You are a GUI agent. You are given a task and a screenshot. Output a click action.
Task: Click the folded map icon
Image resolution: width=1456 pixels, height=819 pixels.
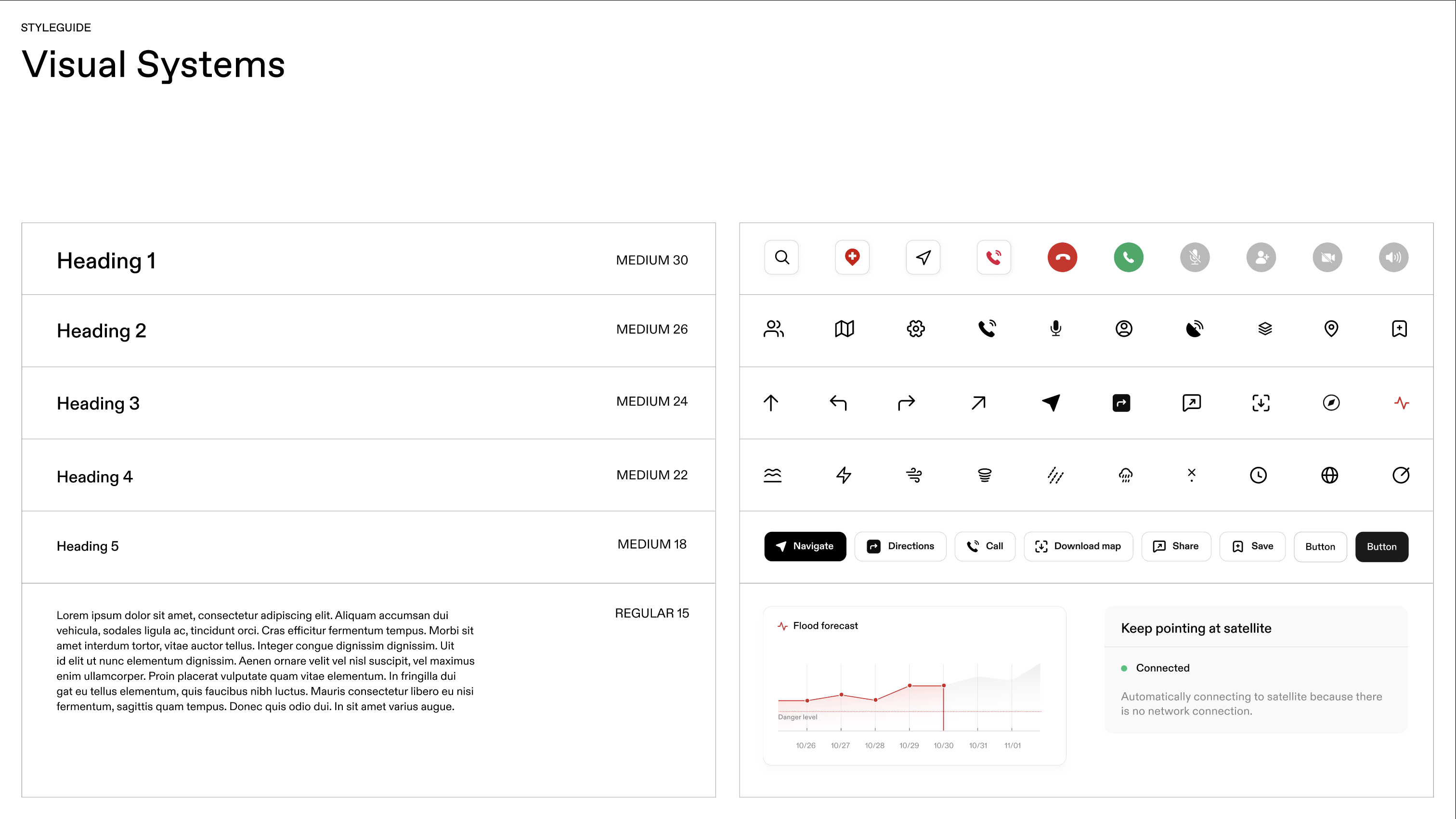(x=845, y=329)
